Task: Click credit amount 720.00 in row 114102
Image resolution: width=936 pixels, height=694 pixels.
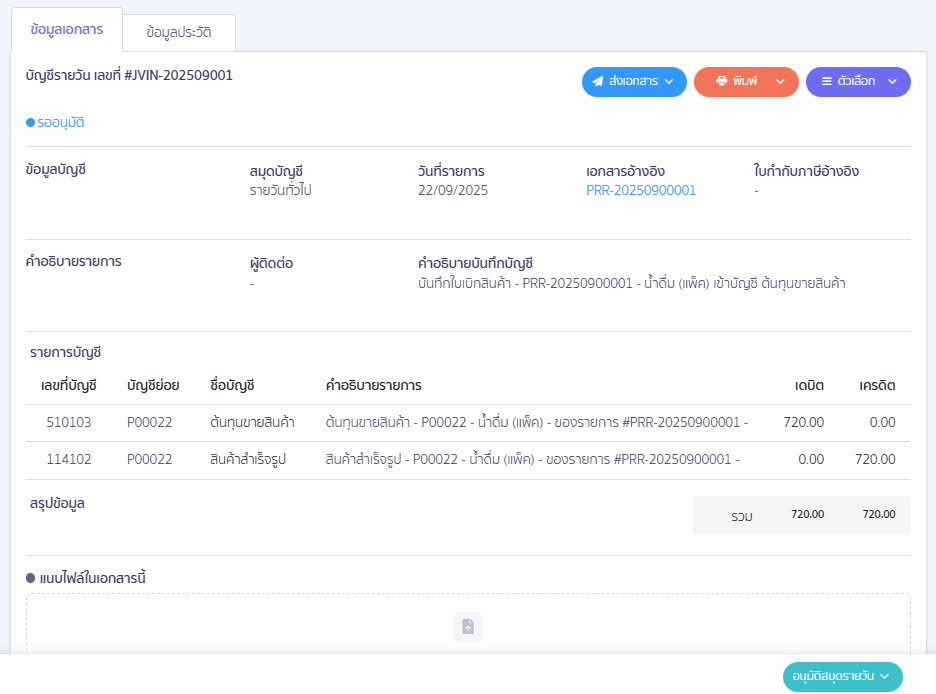Action: click(875, 459)
